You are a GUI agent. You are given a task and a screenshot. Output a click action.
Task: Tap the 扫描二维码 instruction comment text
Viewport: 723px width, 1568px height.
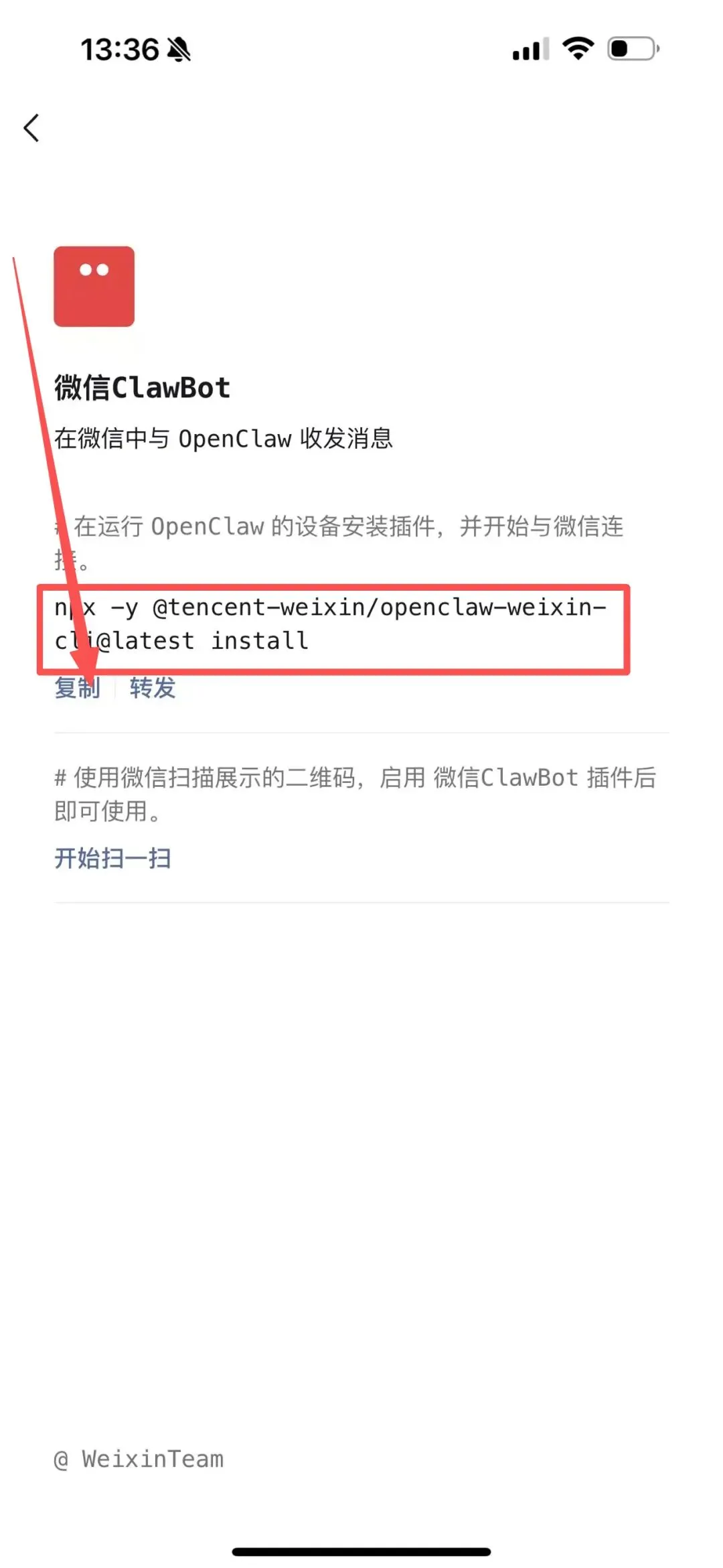(355, 794)
